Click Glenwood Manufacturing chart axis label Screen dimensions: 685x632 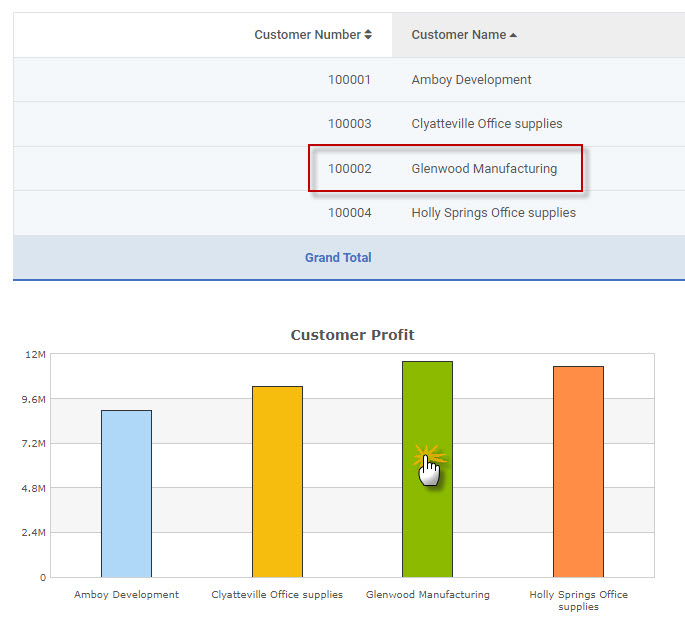click(427, 594)
